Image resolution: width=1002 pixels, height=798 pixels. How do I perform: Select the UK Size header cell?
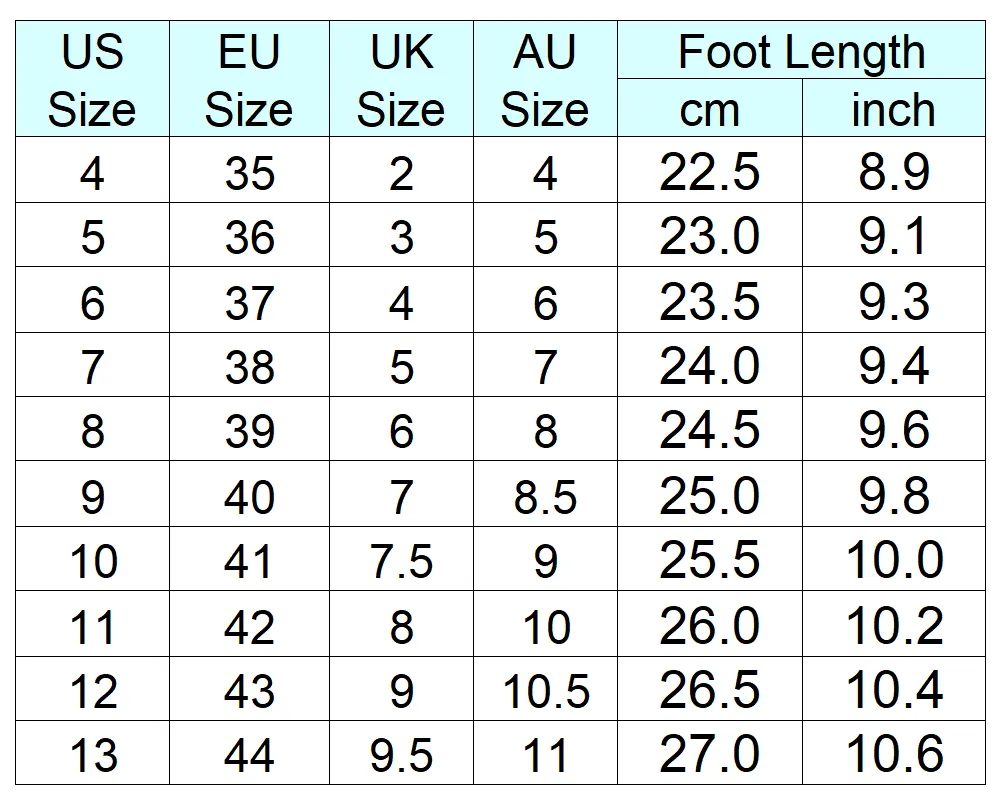[401, 79]
